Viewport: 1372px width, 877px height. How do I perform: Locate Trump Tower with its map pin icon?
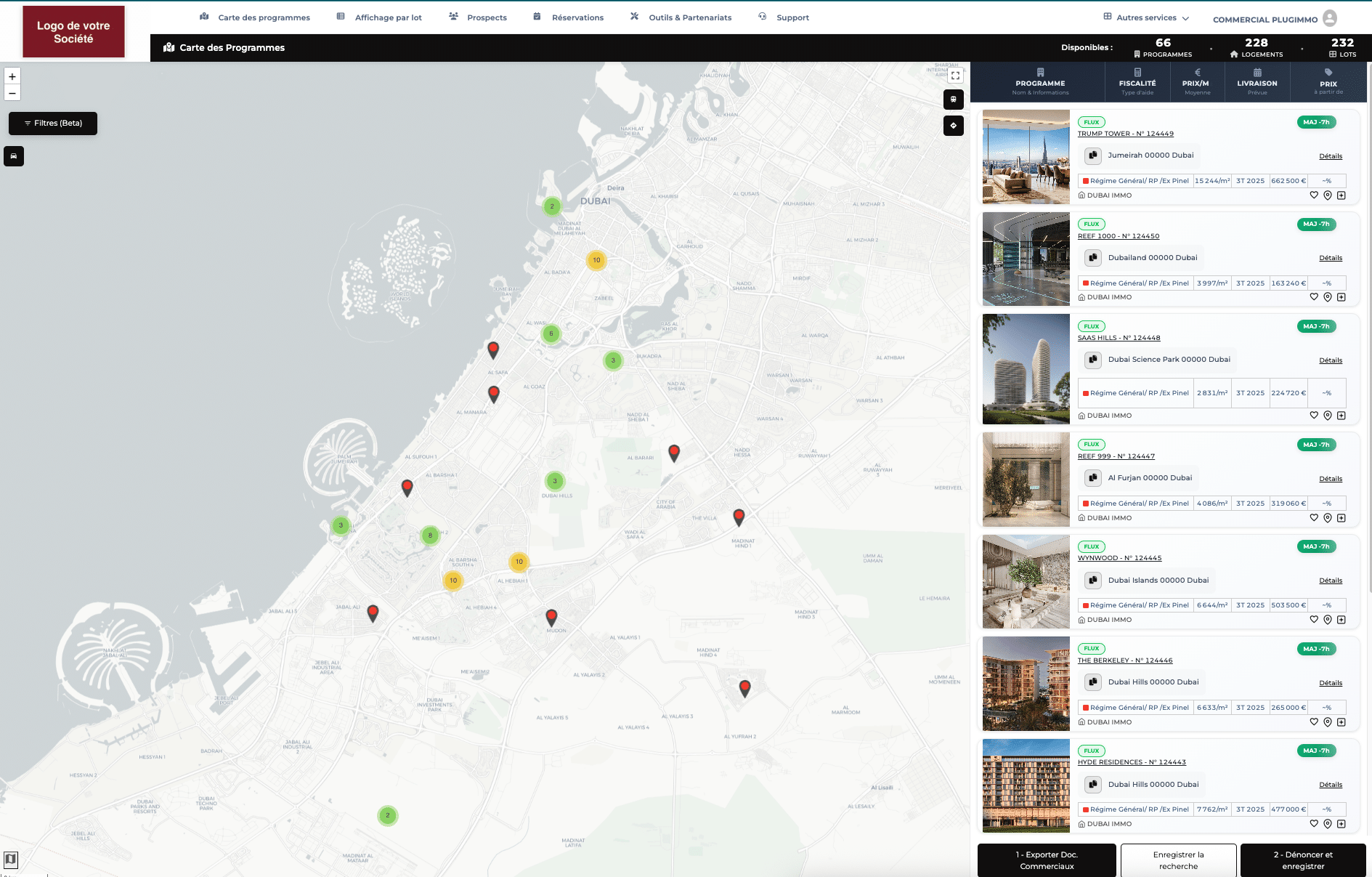tap(1328, 195)
